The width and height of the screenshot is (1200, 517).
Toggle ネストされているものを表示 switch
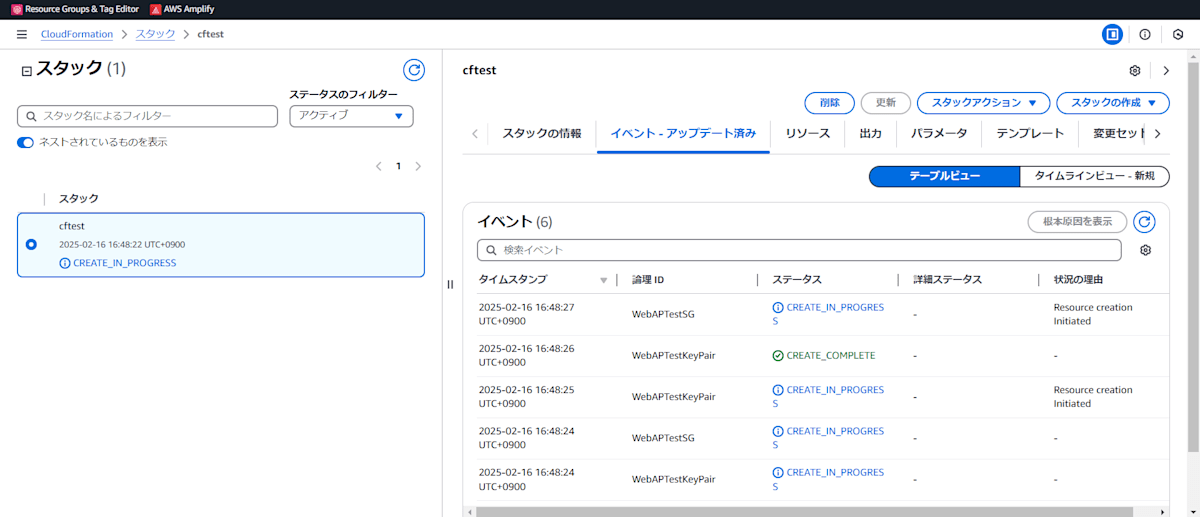[x=26, y=142]
